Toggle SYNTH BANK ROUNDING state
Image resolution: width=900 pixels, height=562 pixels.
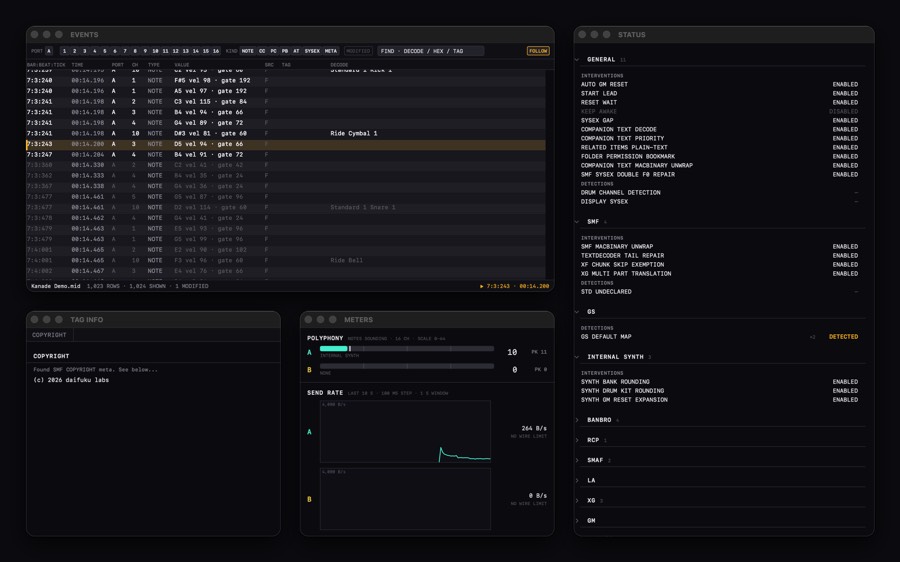[x=845, y=382]
